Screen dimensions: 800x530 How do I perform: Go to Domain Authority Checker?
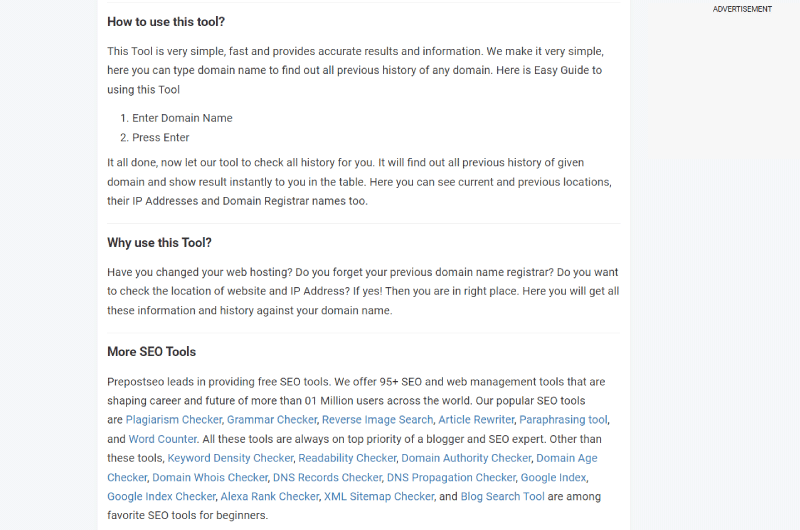(466, 458)
